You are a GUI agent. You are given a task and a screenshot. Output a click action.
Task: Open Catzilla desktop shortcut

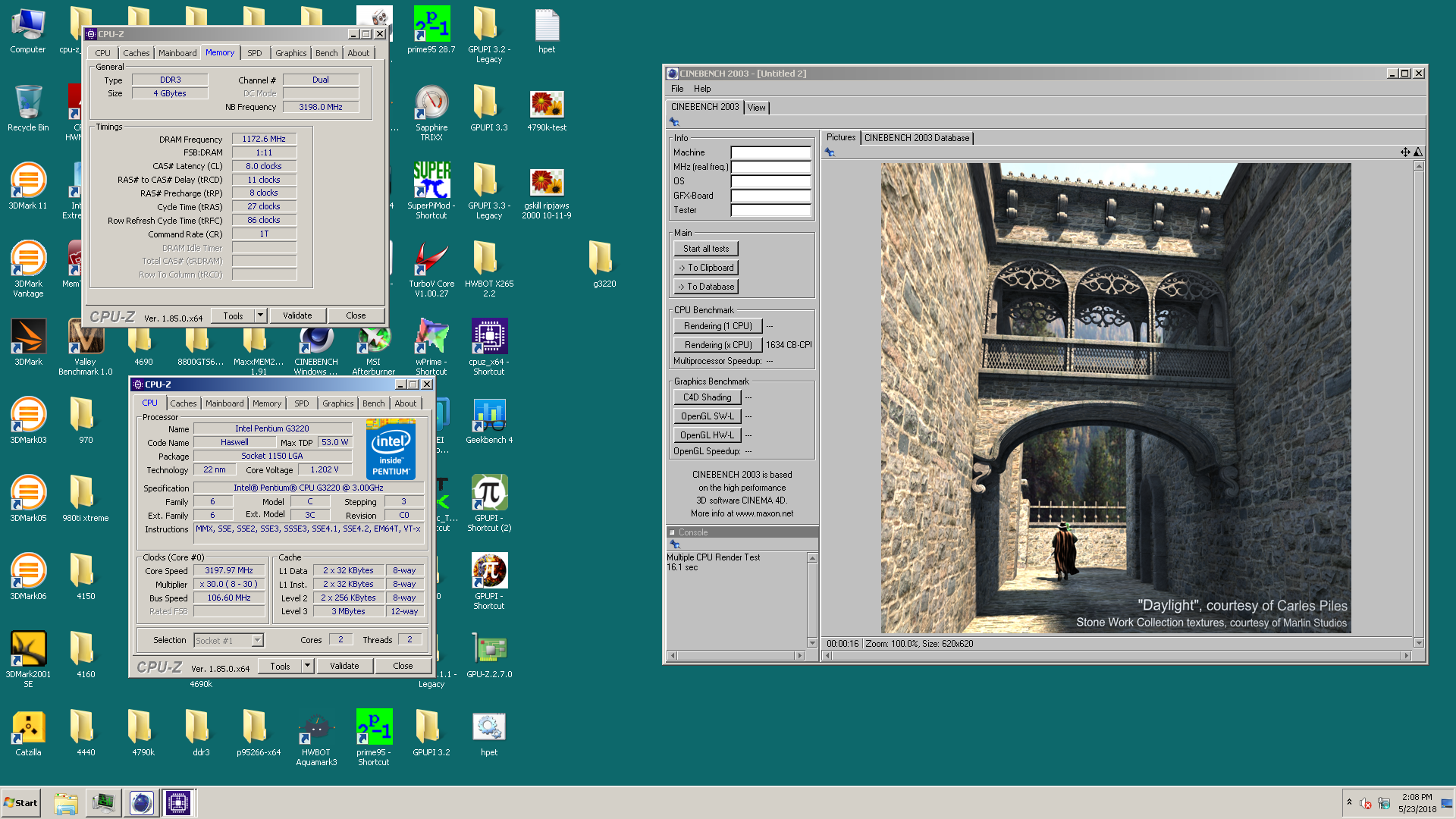(x=28, y=733)
